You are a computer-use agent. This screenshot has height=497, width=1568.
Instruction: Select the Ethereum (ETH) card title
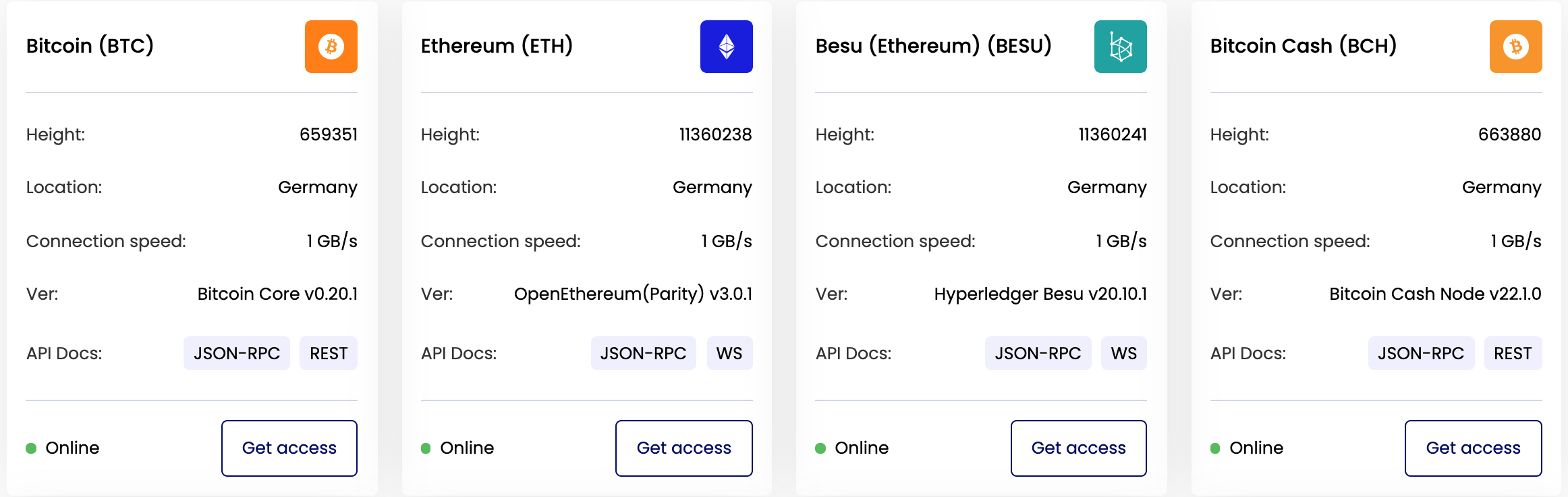497,46
